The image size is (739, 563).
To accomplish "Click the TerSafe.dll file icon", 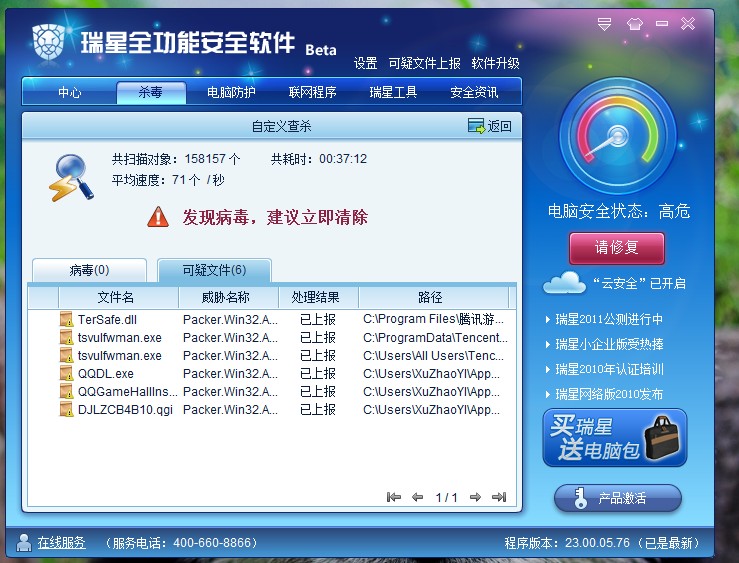I will (66, 319).
